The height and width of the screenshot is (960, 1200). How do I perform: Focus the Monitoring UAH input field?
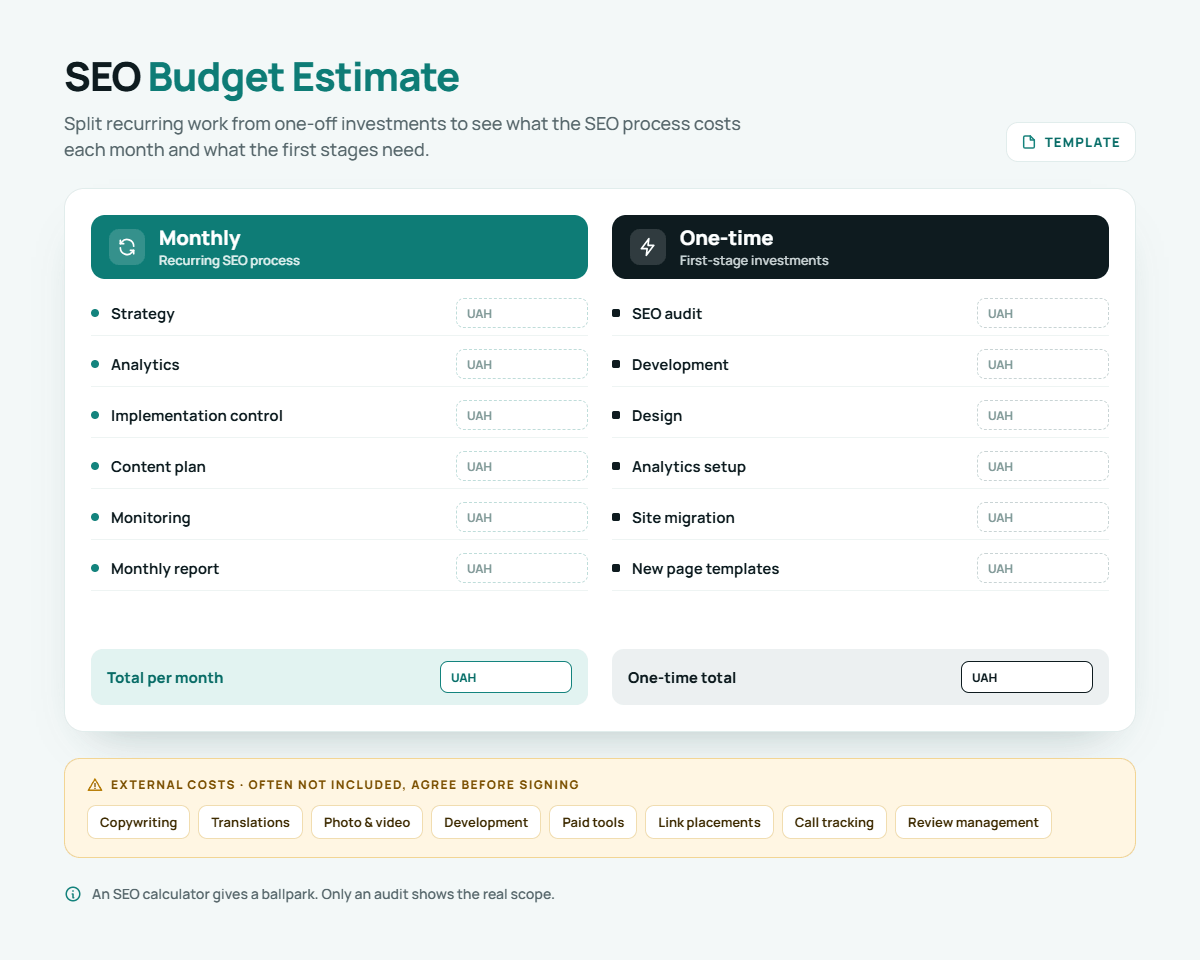pyautogui.click(x=522, y=517)
